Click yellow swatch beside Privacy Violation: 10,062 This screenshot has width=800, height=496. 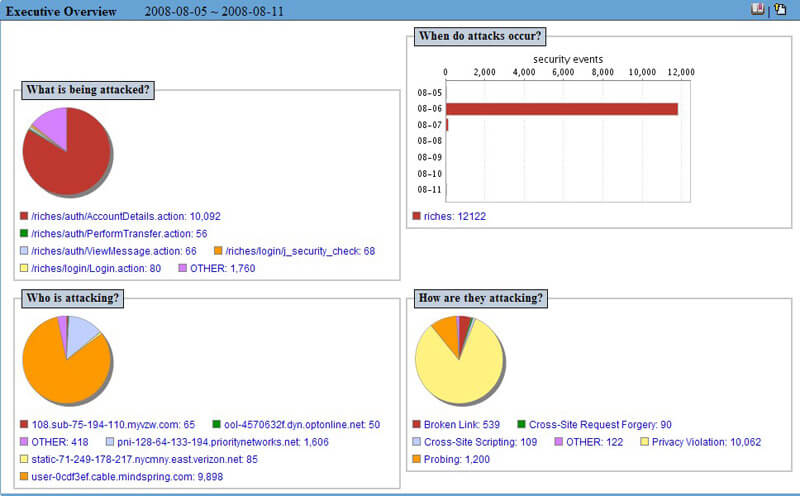(x=644, y=441)
